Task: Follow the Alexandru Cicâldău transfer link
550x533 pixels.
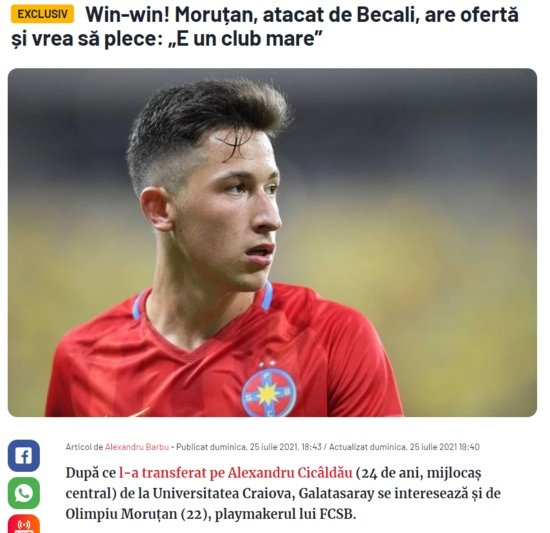Action: pos(235,473)
